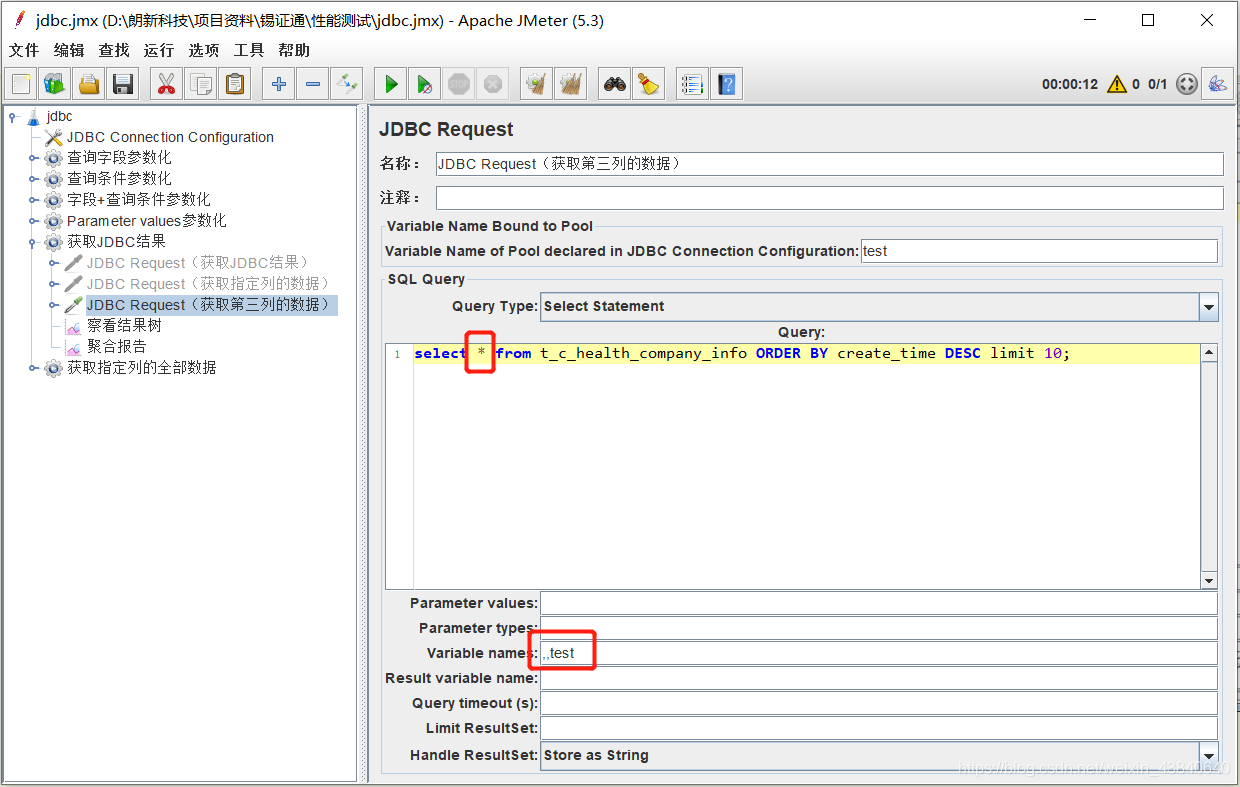This screenshot has width=1240, height=787.
Task: Click the Shutdown test icon
Action: tap(492, 84)
